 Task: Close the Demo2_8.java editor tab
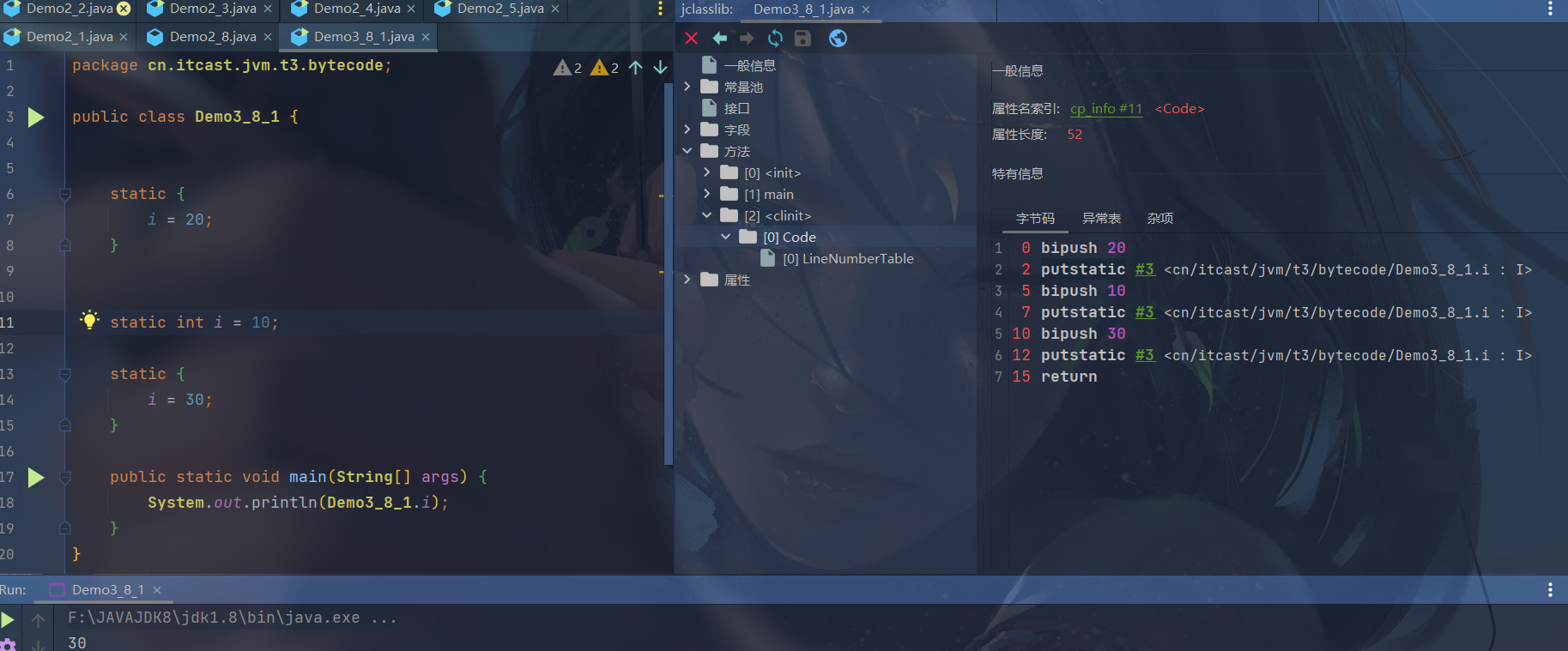coord(268,37)
